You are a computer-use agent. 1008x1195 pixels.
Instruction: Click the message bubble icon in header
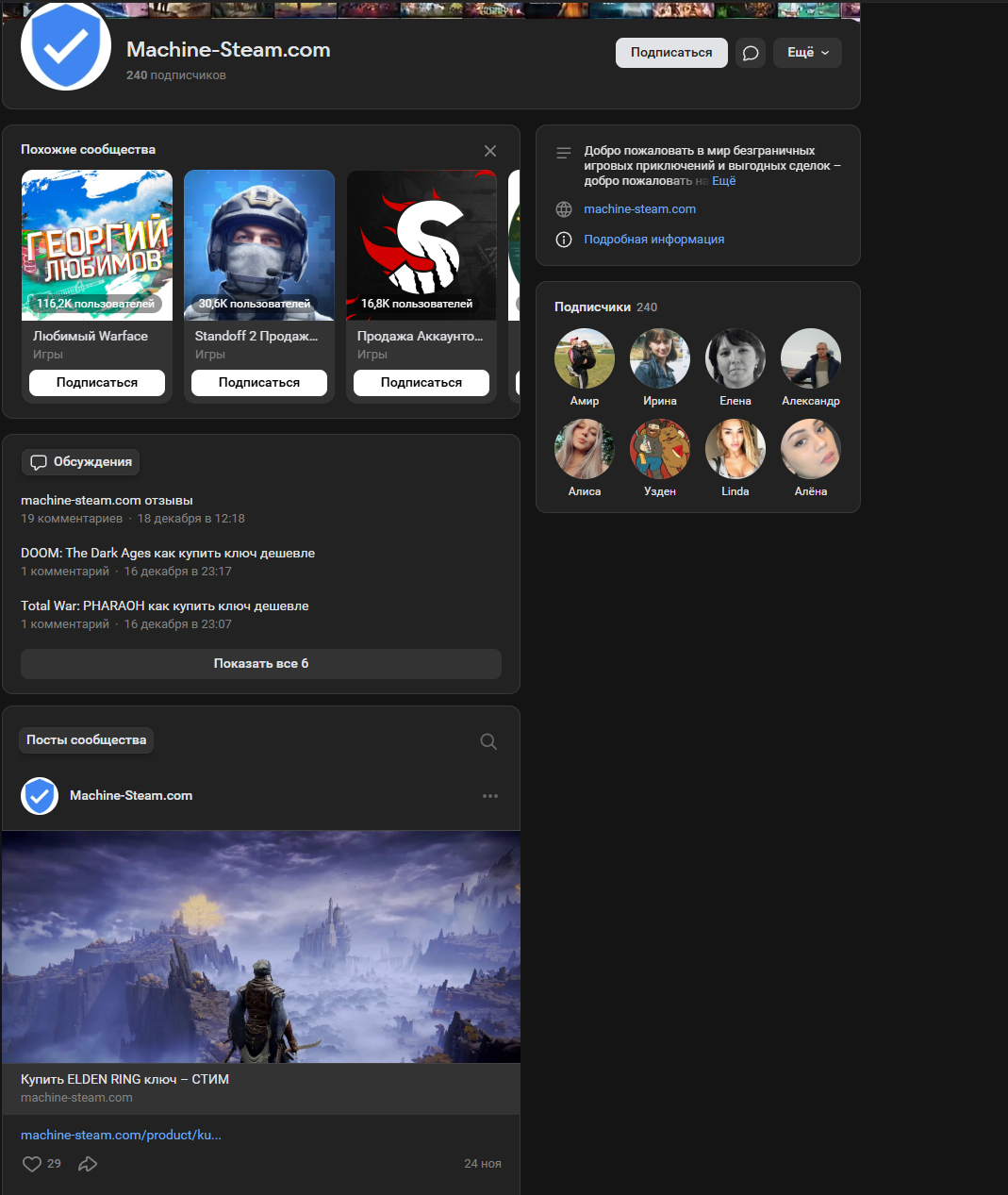point(751,53)
